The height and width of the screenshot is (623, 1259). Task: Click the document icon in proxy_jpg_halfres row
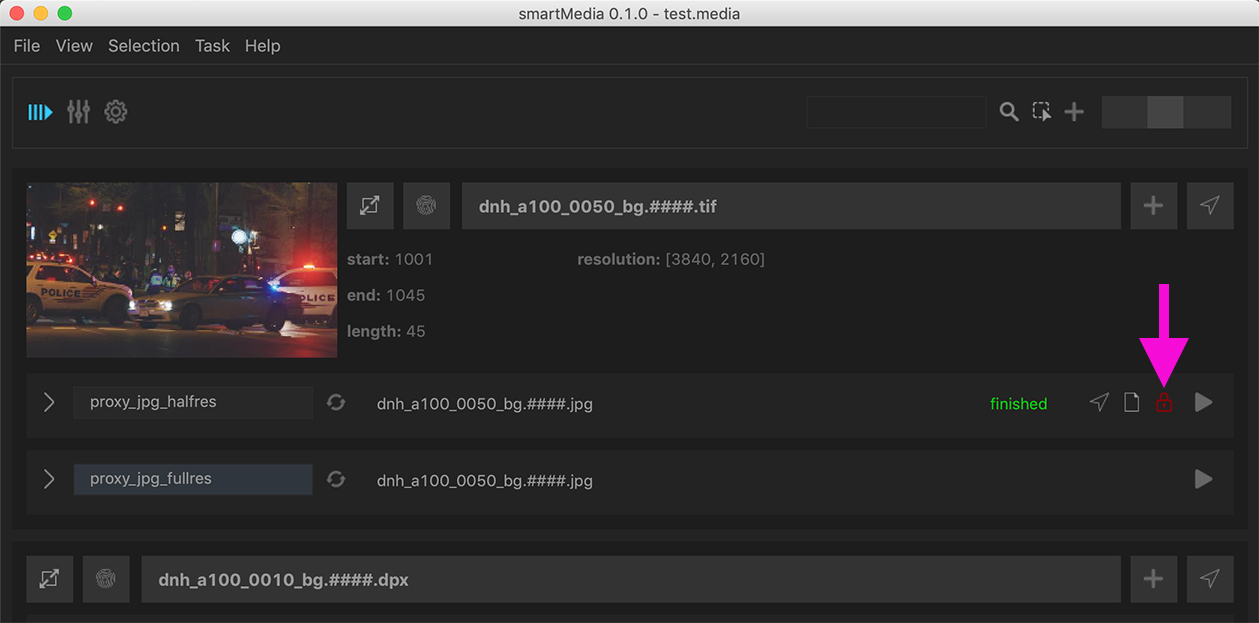point(1131,403)
